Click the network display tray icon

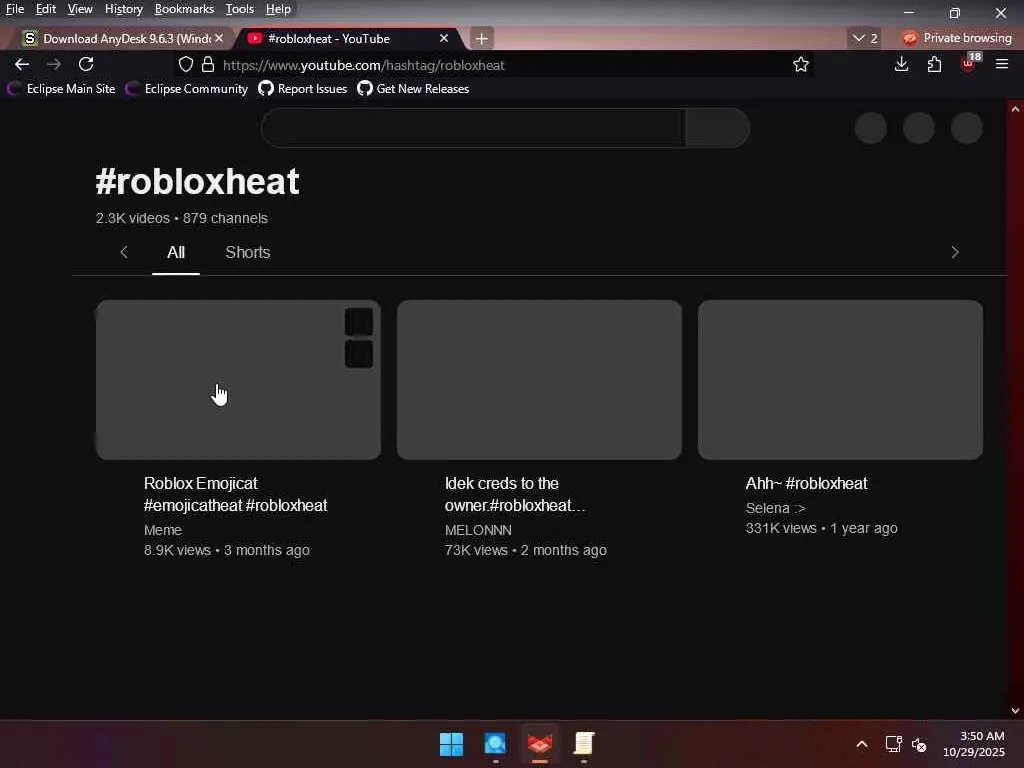pos(893,744)
